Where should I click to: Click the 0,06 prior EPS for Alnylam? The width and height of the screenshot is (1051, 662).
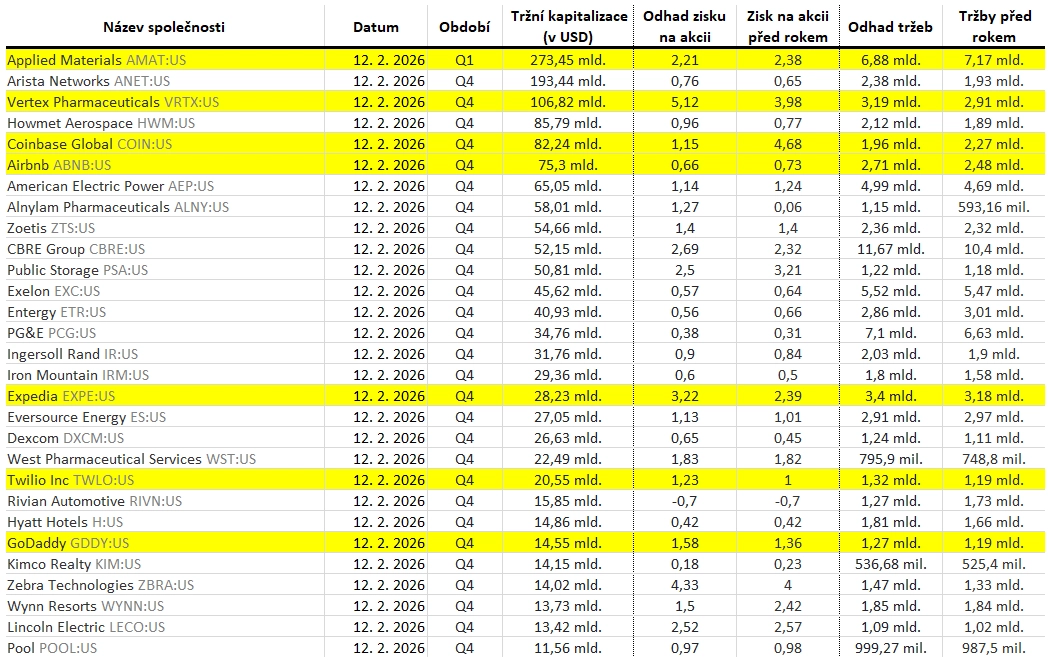coord(788,207)
